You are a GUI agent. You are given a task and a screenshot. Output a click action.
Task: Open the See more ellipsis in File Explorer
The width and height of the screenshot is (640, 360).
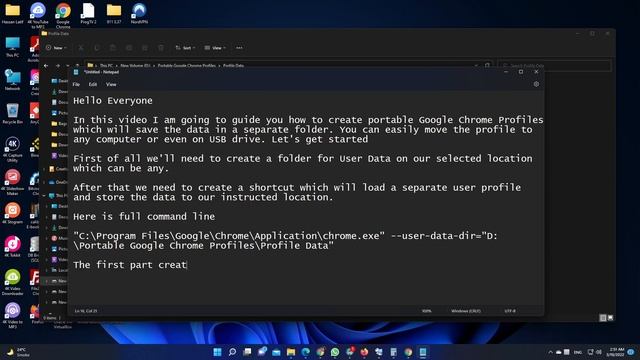[239, 48]
